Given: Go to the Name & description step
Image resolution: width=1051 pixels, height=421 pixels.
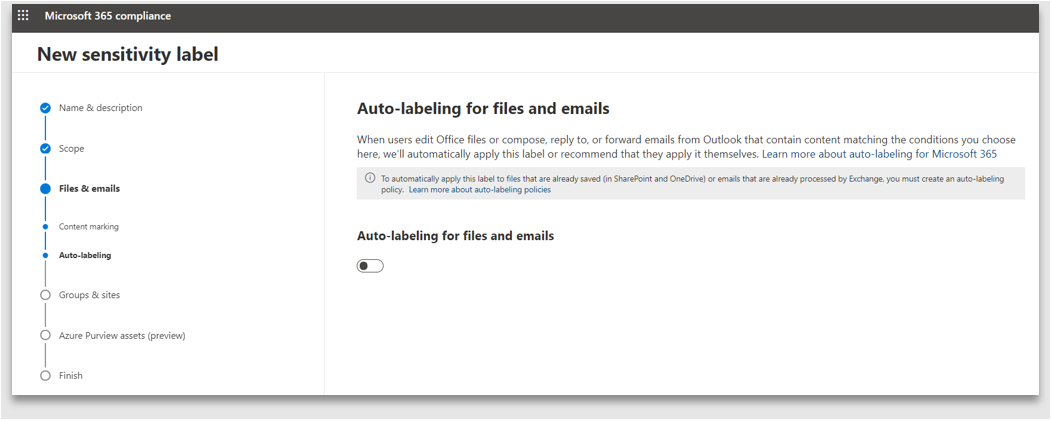Looking at the screenshot, I should (x=100, y=108).
